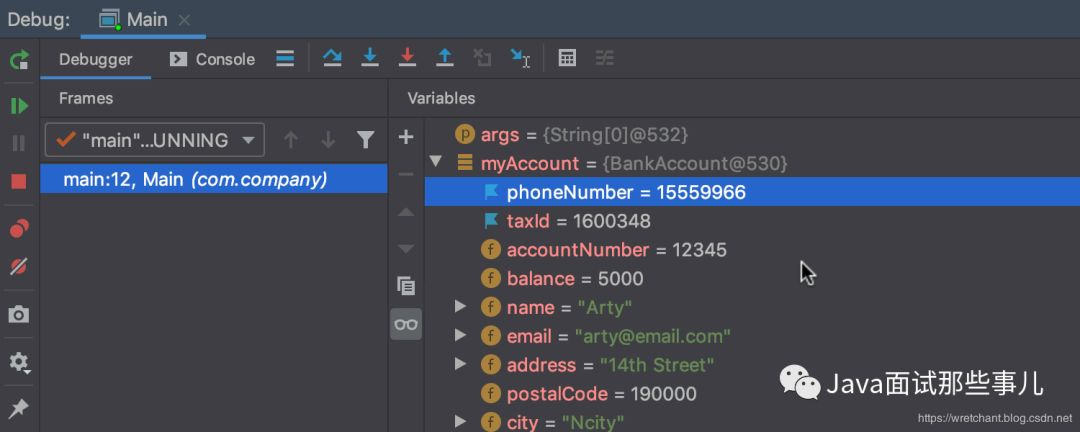This screenshot has height=432, width=1080.
Task: Click the Step Into icon
Action: point(371,59)
